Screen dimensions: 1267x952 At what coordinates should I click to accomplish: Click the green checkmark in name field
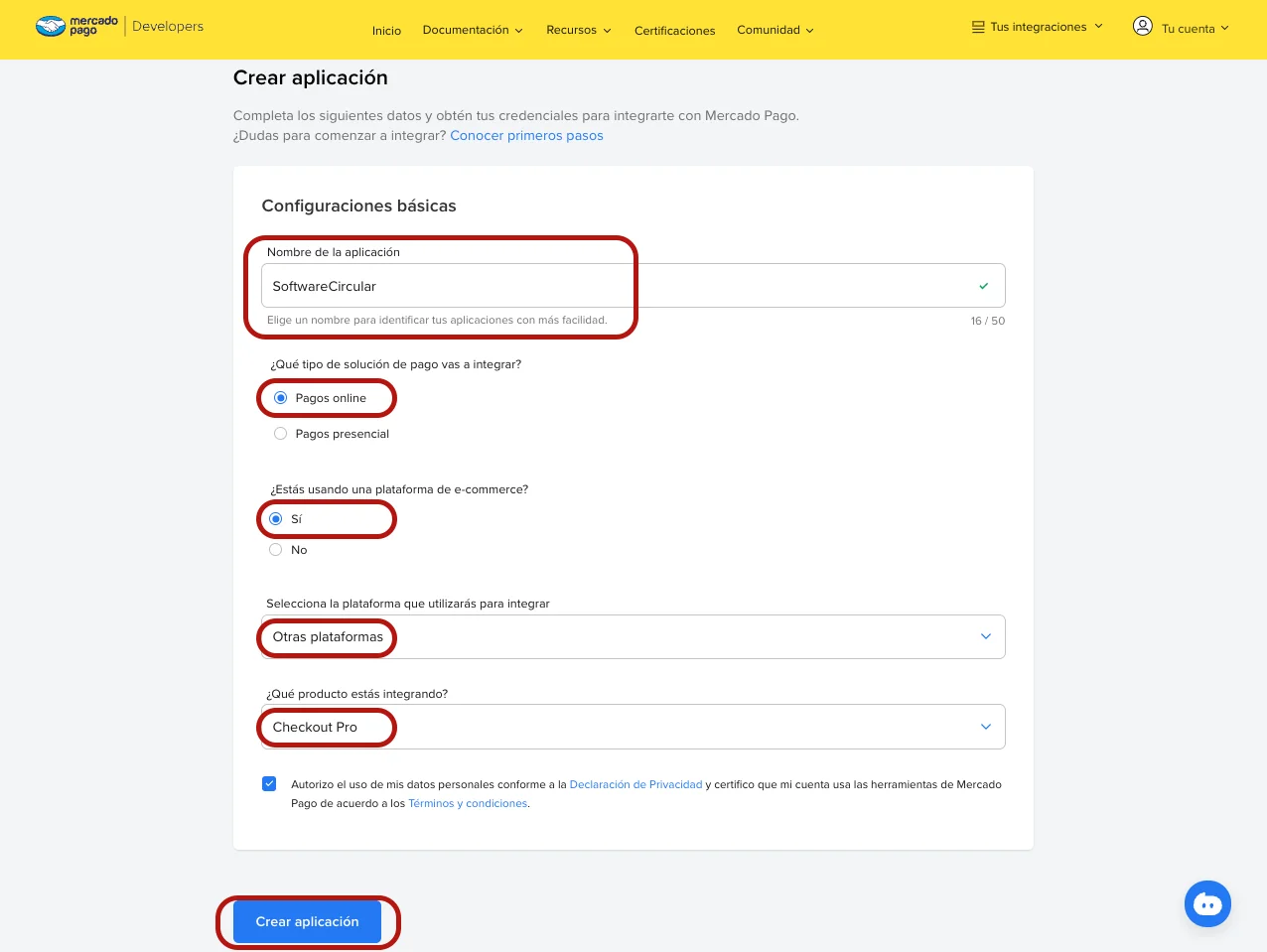point(984,286)
